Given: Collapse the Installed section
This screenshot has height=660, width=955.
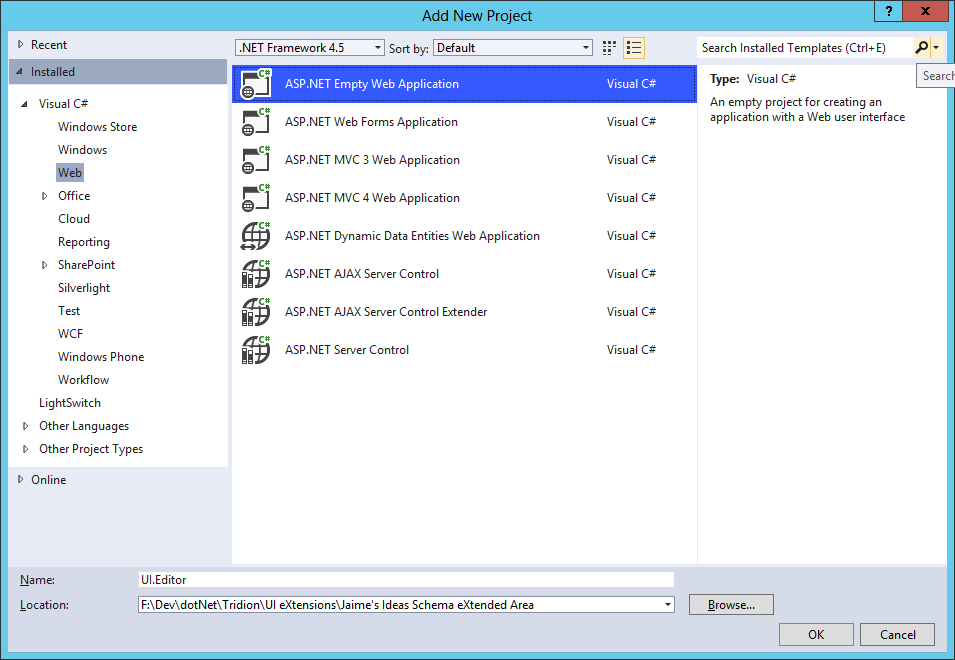Looking at the screenshot, I should pyautogui.click(x=19, y=72).
